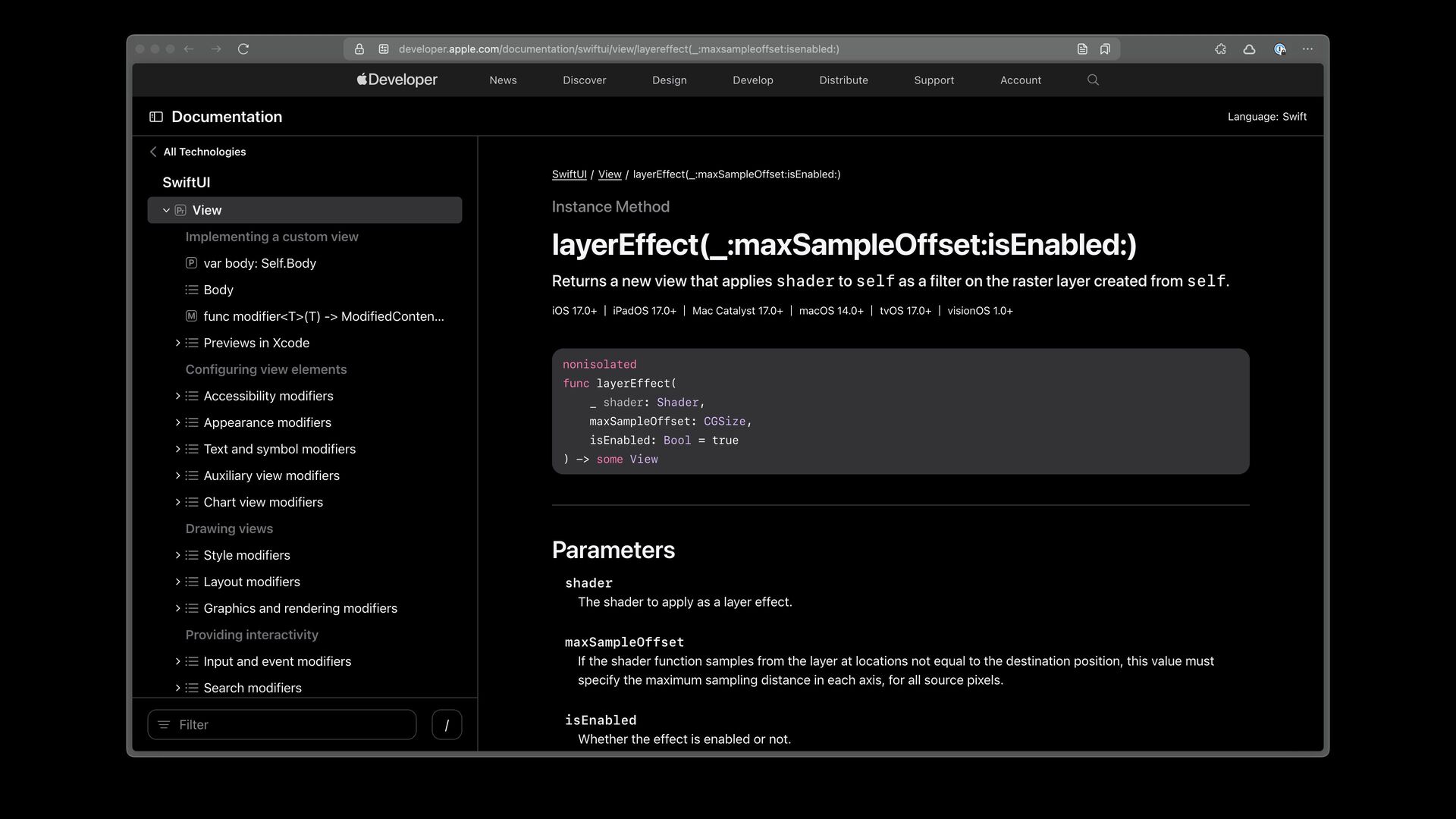1456x819 pixels.
Task: Click the browser address bar URL
Action: click(x=619, y=49)
